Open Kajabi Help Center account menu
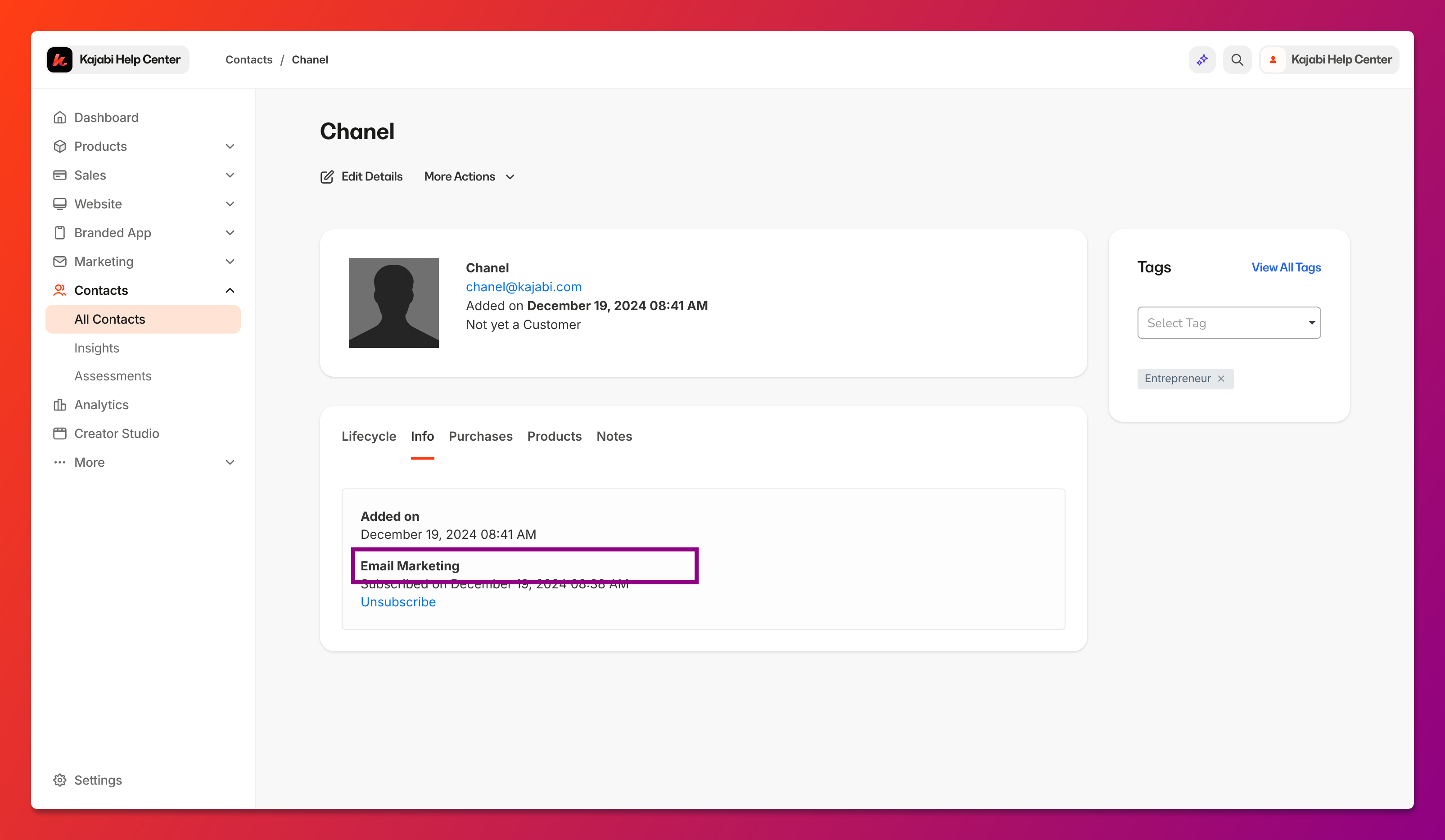This screenshot has height=840, width=1445. point(1329,59)
